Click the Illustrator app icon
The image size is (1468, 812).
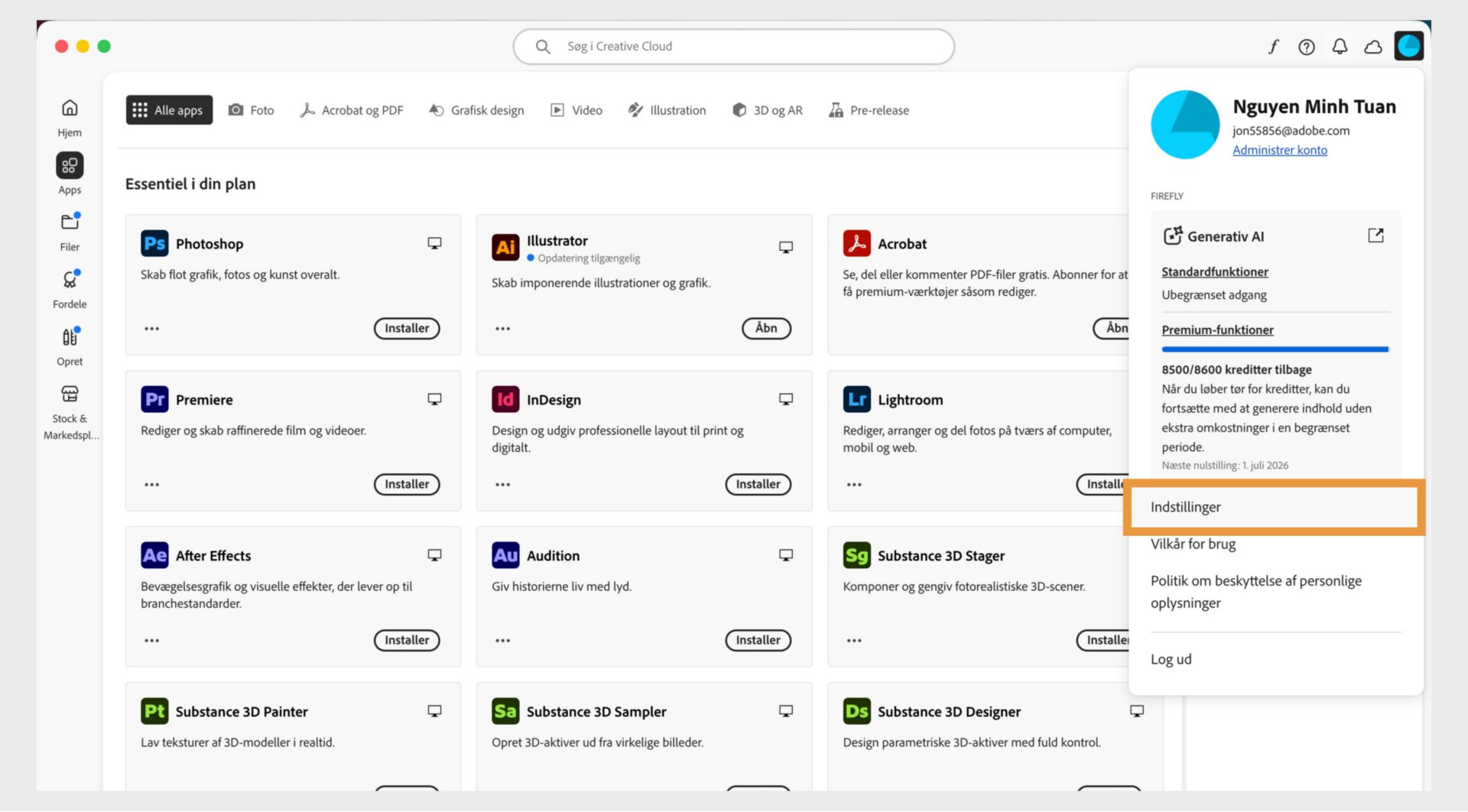point(505,246)
